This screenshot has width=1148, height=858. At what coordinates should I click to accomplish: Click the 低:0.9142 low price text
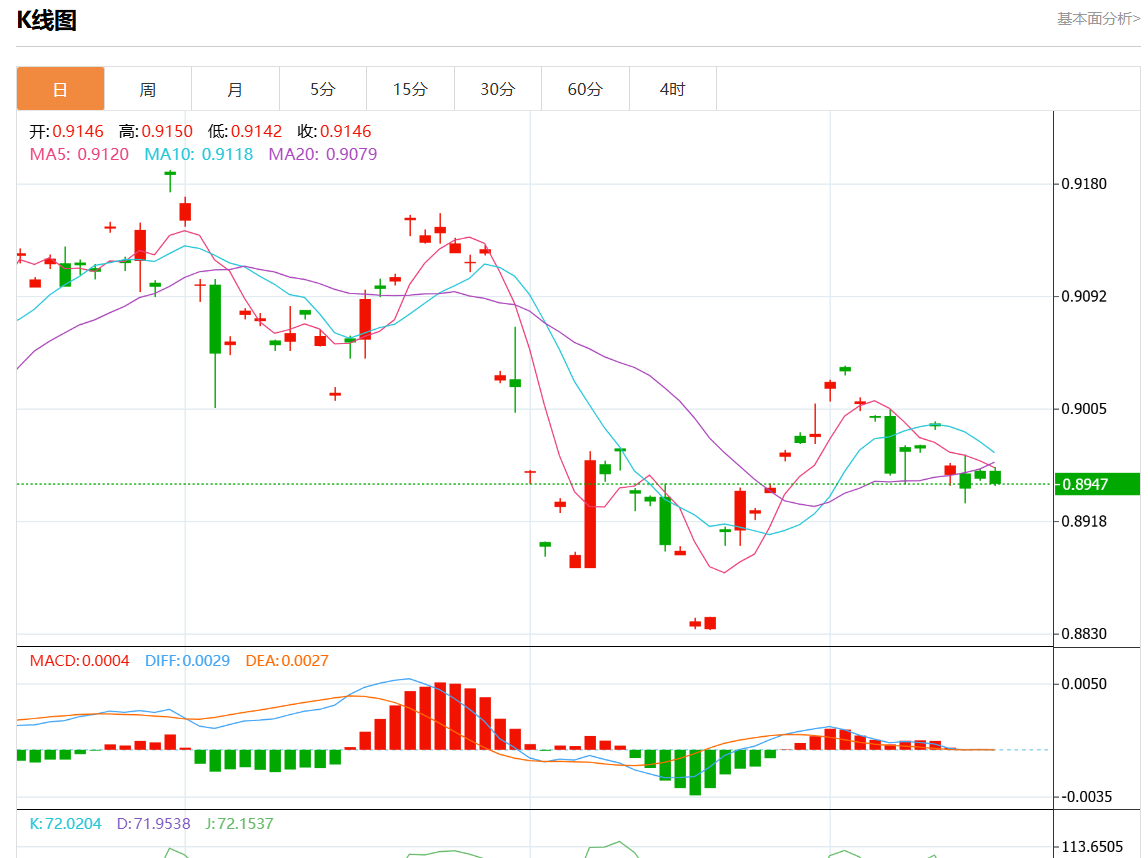pos(245,132)
